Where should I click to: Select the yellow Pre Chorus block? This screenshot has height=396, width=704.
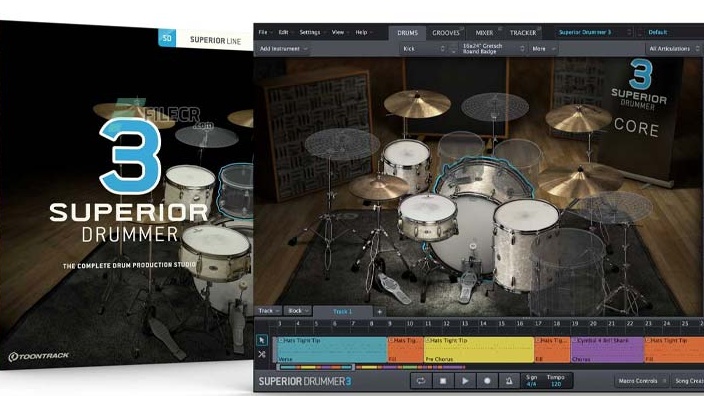tap(479, 350)
